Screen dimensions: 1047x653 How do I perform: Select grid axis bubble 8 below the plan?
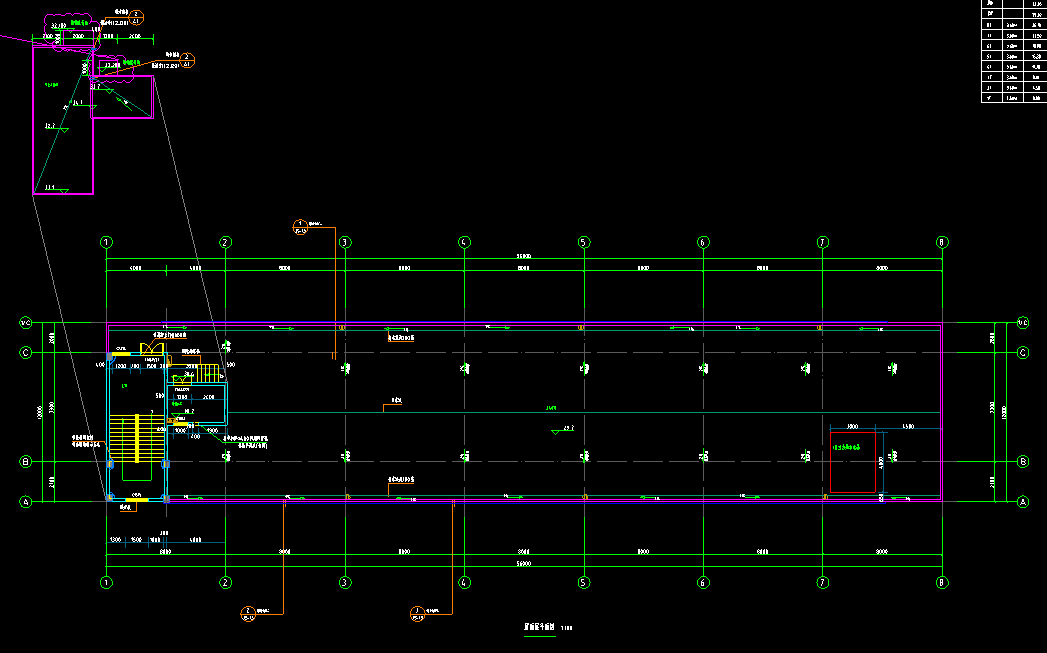coord(941,582)
